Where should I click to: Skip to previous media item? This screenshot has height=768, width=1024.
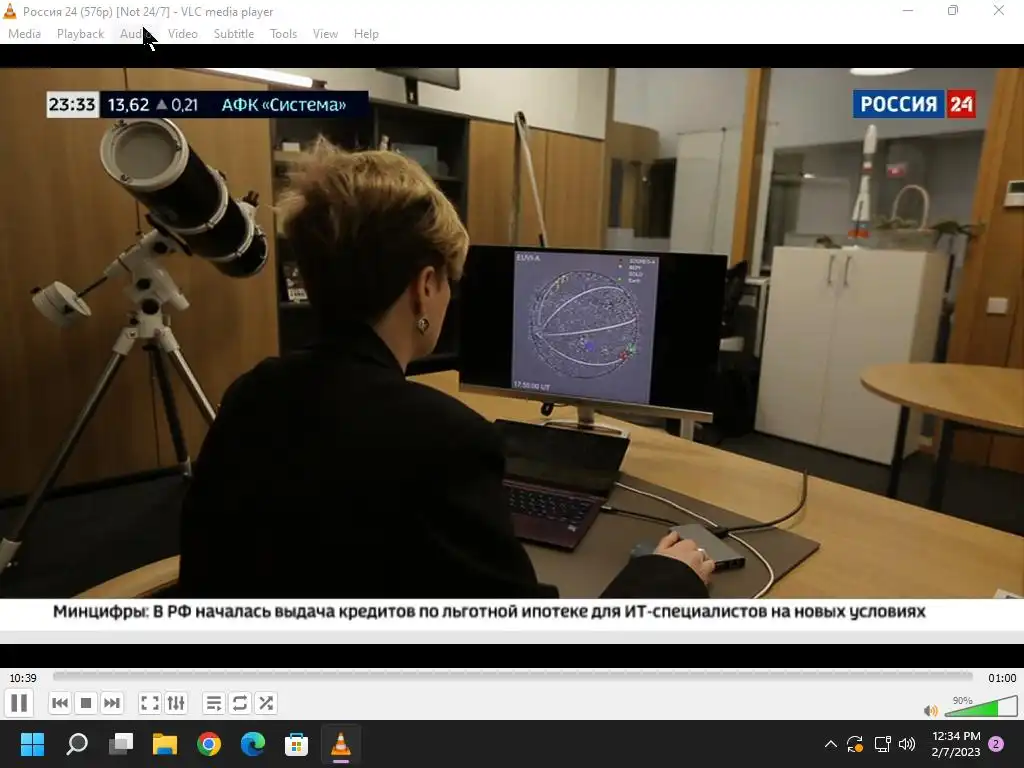click(x=59, y=703)
